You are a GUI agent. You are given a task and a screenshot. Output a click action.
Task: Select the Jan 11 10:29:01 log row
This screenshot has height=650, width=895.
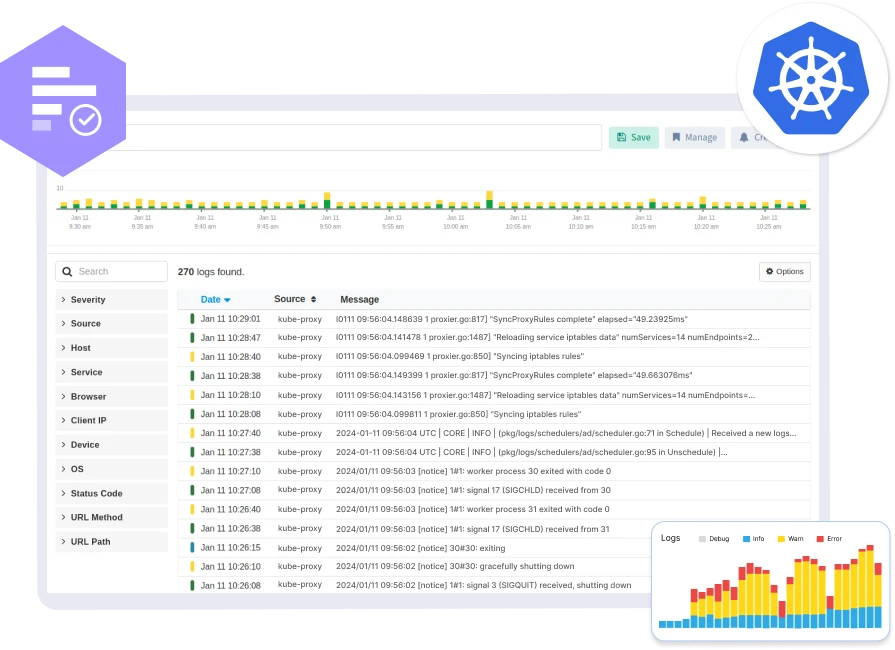point(494,319)
